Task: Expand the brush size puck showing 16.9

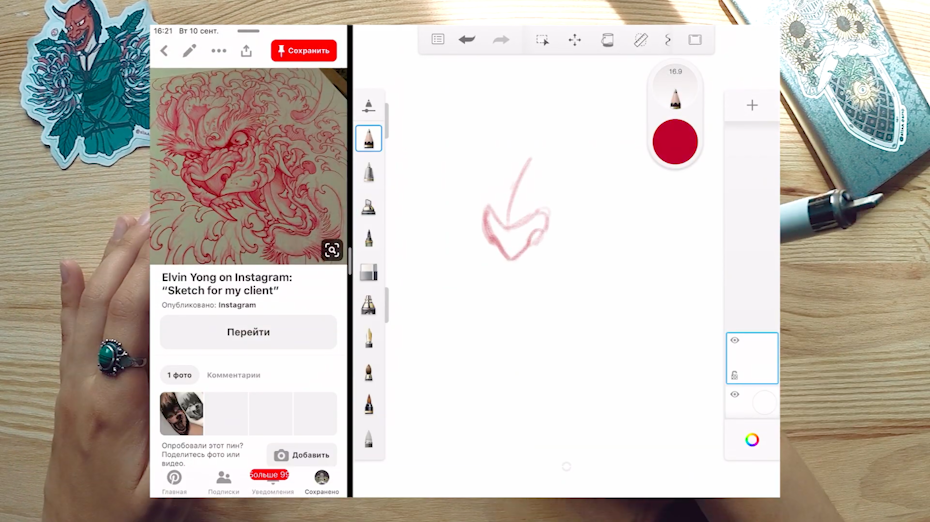Action: tap(675, 90)
